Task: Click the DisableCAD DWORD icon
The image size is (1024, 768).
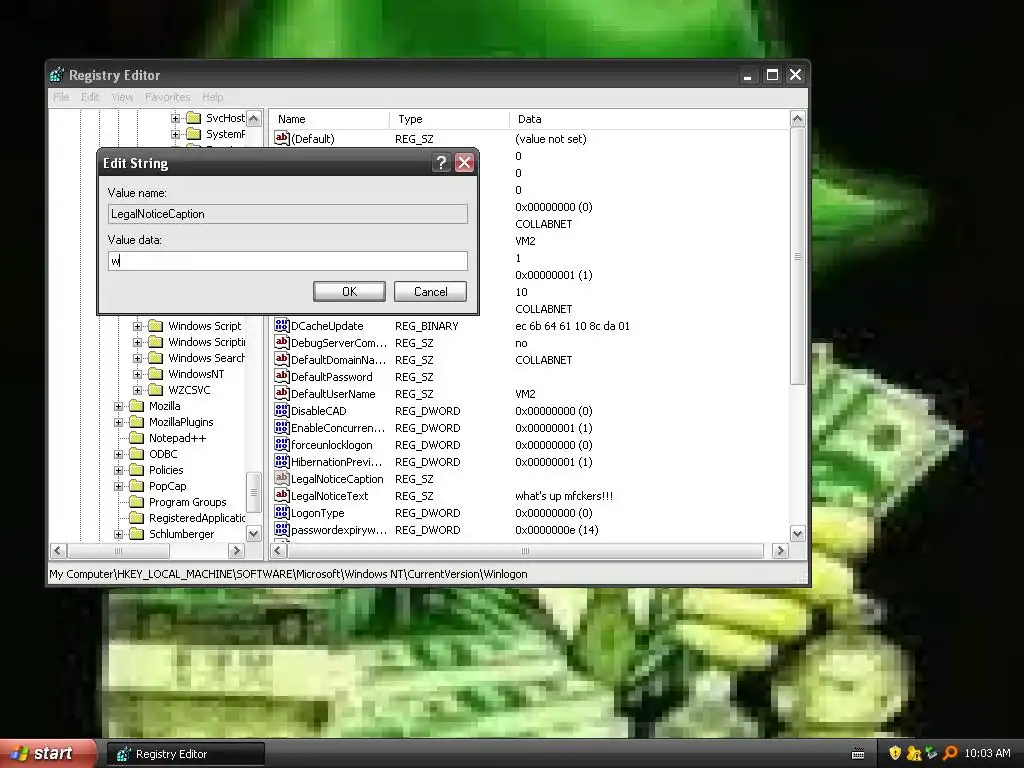Action: (281, 410)
